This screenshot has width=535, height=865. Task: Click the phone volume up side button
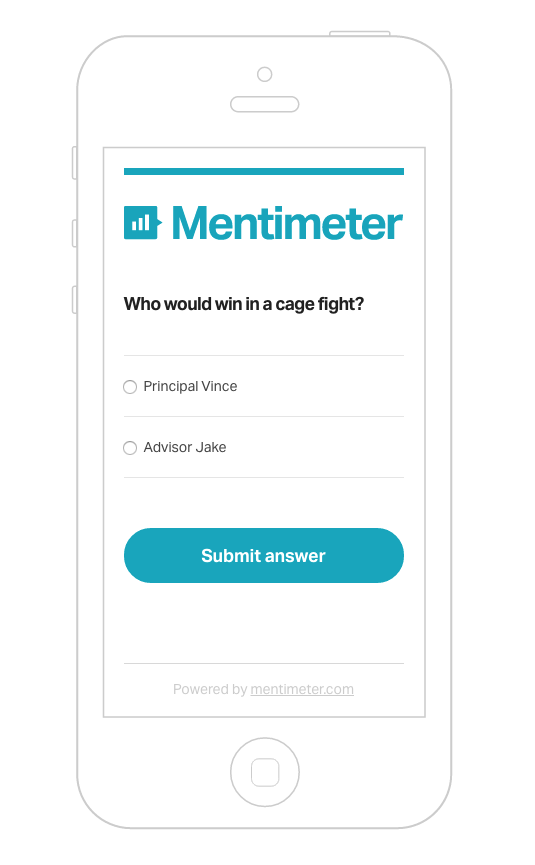click(x=74, y=233)
